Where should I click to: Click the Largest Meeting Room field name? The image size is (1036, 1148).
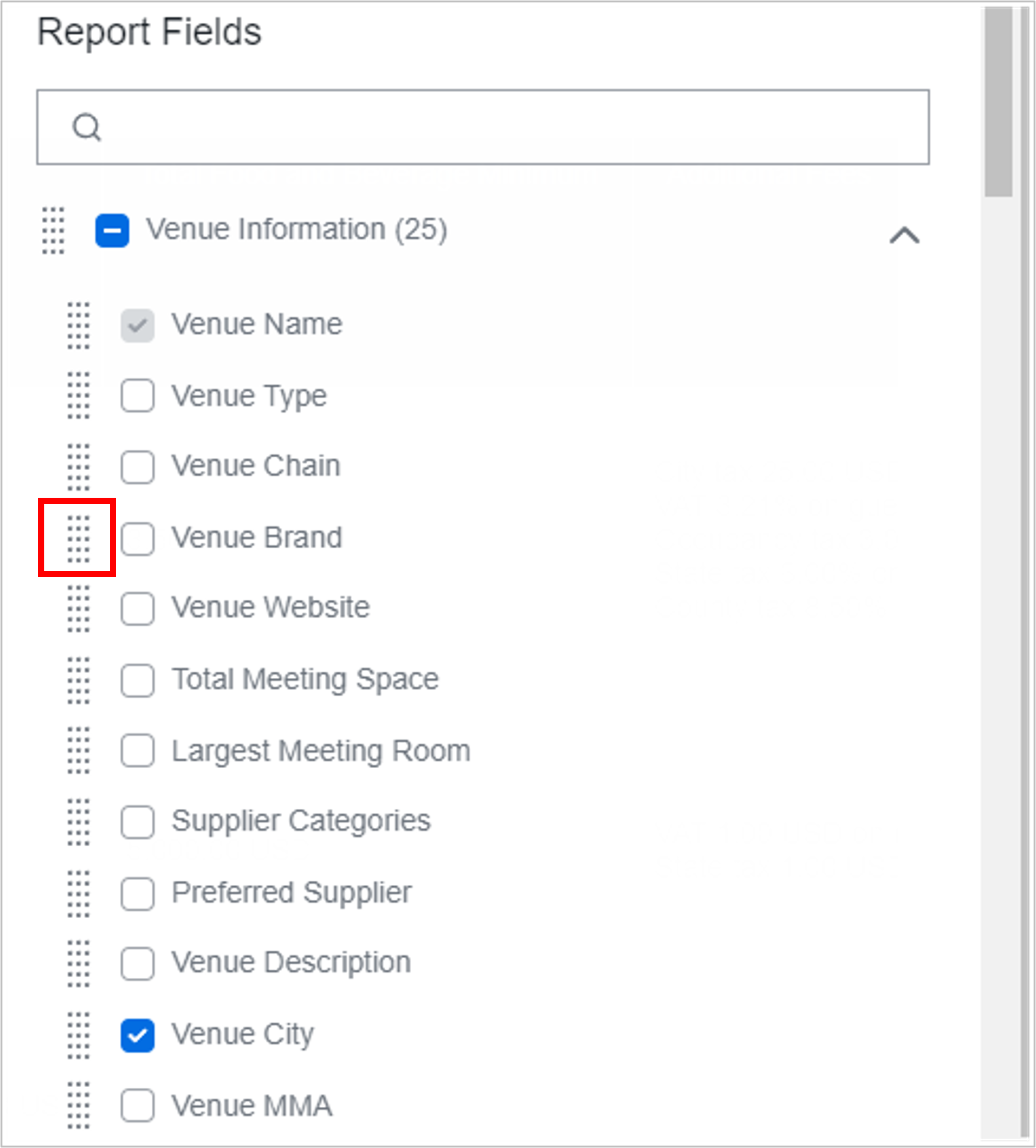pyautogui.click(x=321, y=751)
